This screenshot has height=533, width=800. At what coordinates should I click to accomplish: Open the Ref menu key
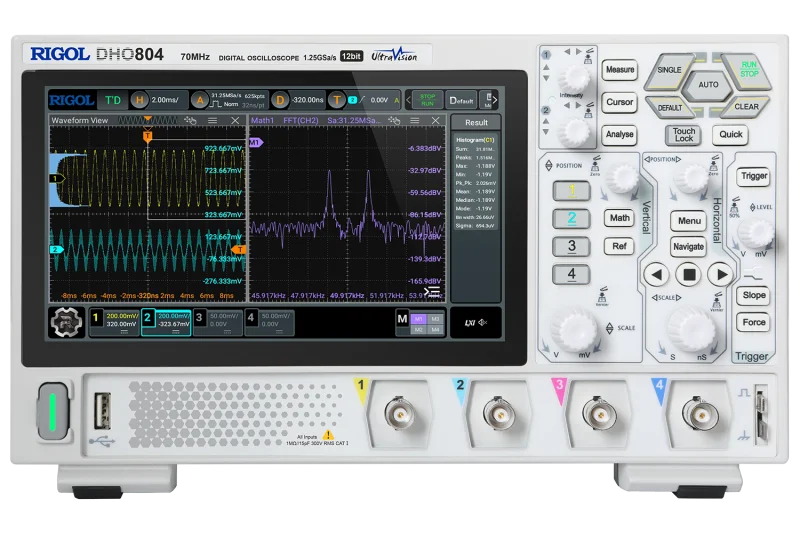pos(619,246)
